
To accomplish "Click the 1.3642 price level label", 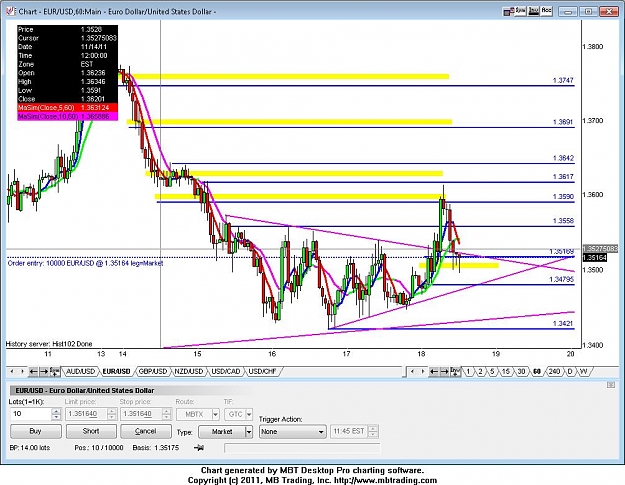I will (x=563, y=158).
